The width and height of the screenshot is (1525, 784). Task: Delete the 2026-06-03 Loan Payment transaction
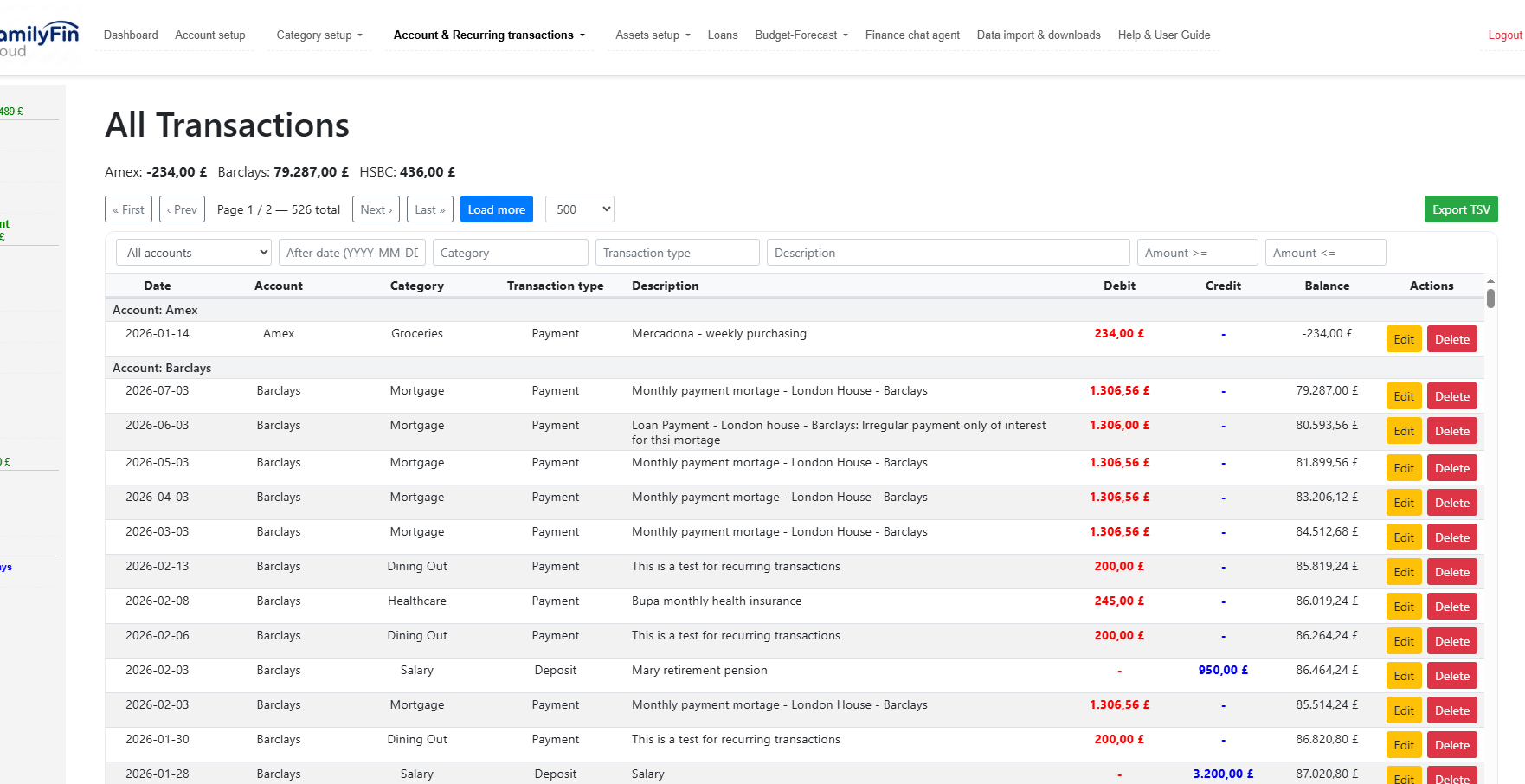[1452, 431]
